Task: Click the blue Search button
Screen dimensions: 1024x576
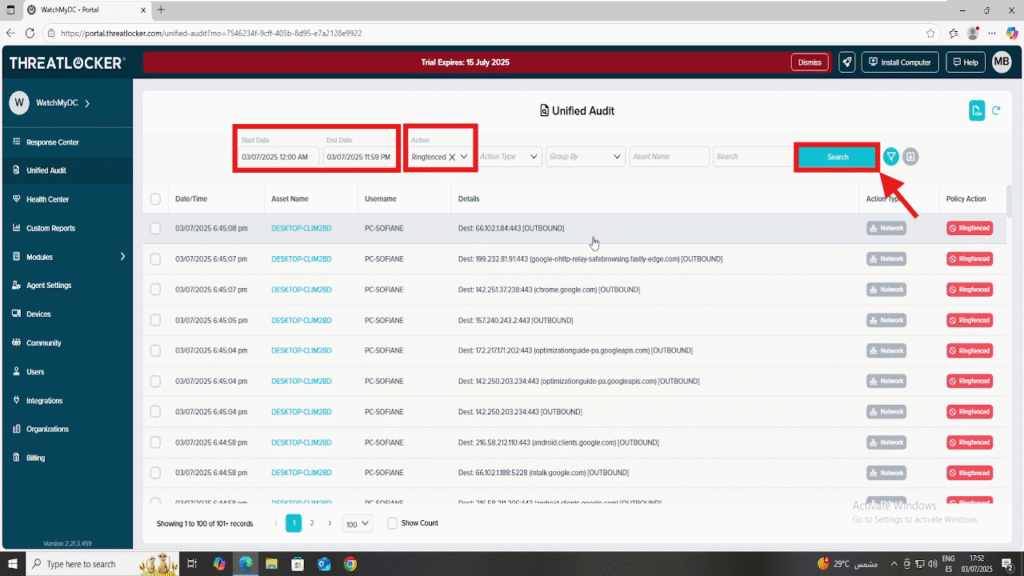Action: click(837, 157)
